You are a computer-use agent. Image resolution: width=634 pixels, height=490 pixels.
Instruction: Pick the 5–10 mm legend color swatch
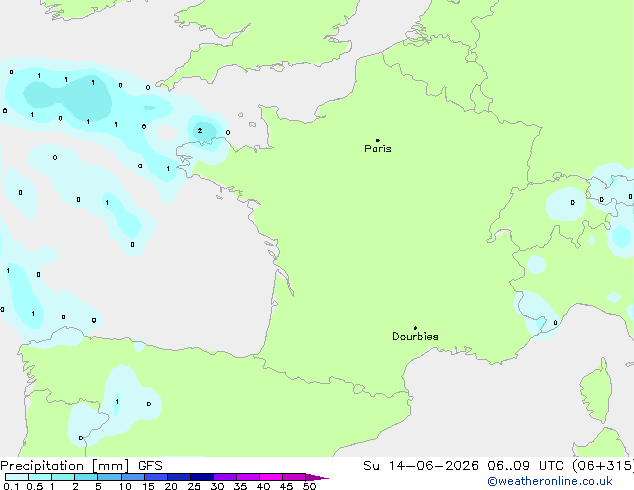pyautogui.click(x=109, y=477)
